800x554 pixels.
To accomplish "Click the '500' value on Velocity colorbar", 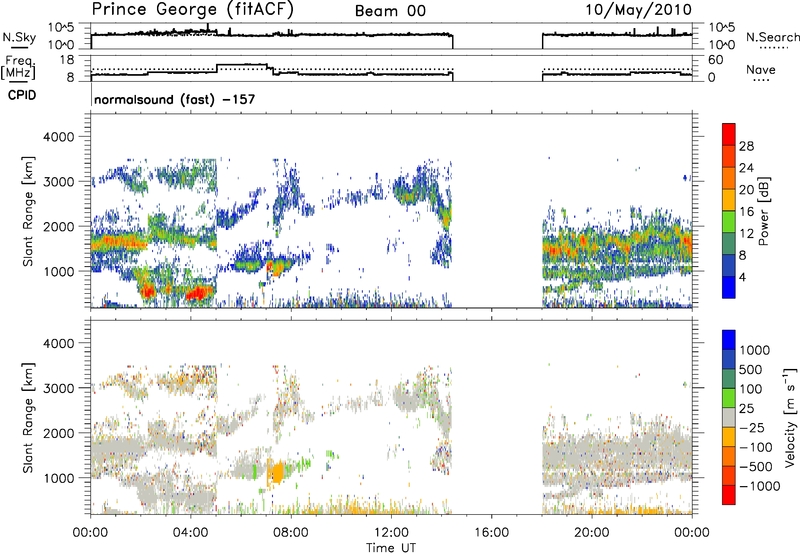I will pyautogui.click(x=750, y=370).
